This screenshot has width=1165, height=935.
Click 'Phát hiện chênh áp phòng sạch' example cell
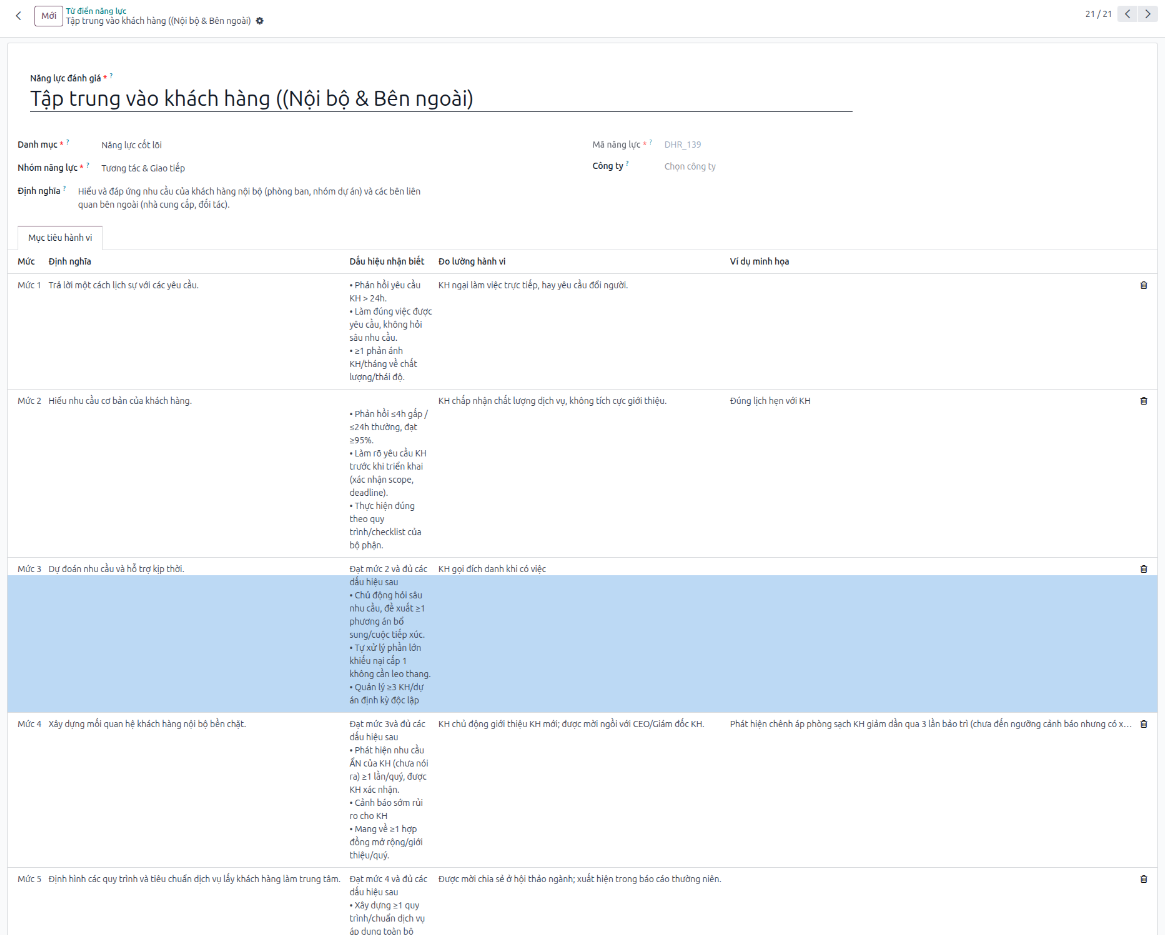point(931,724)
